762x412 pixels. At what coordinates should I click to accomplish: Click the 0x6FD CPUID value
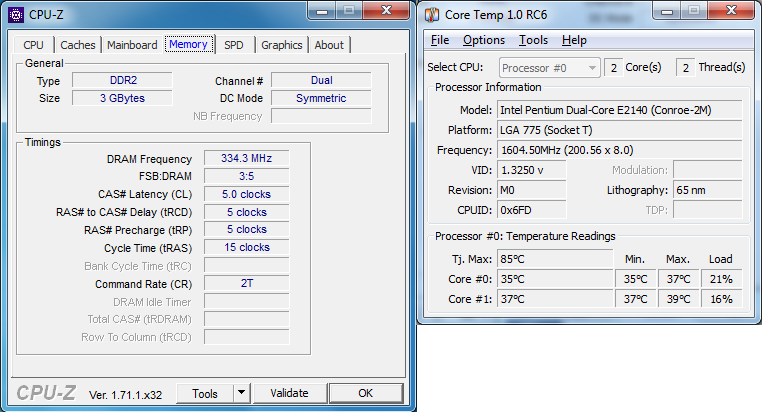[532, 210]
